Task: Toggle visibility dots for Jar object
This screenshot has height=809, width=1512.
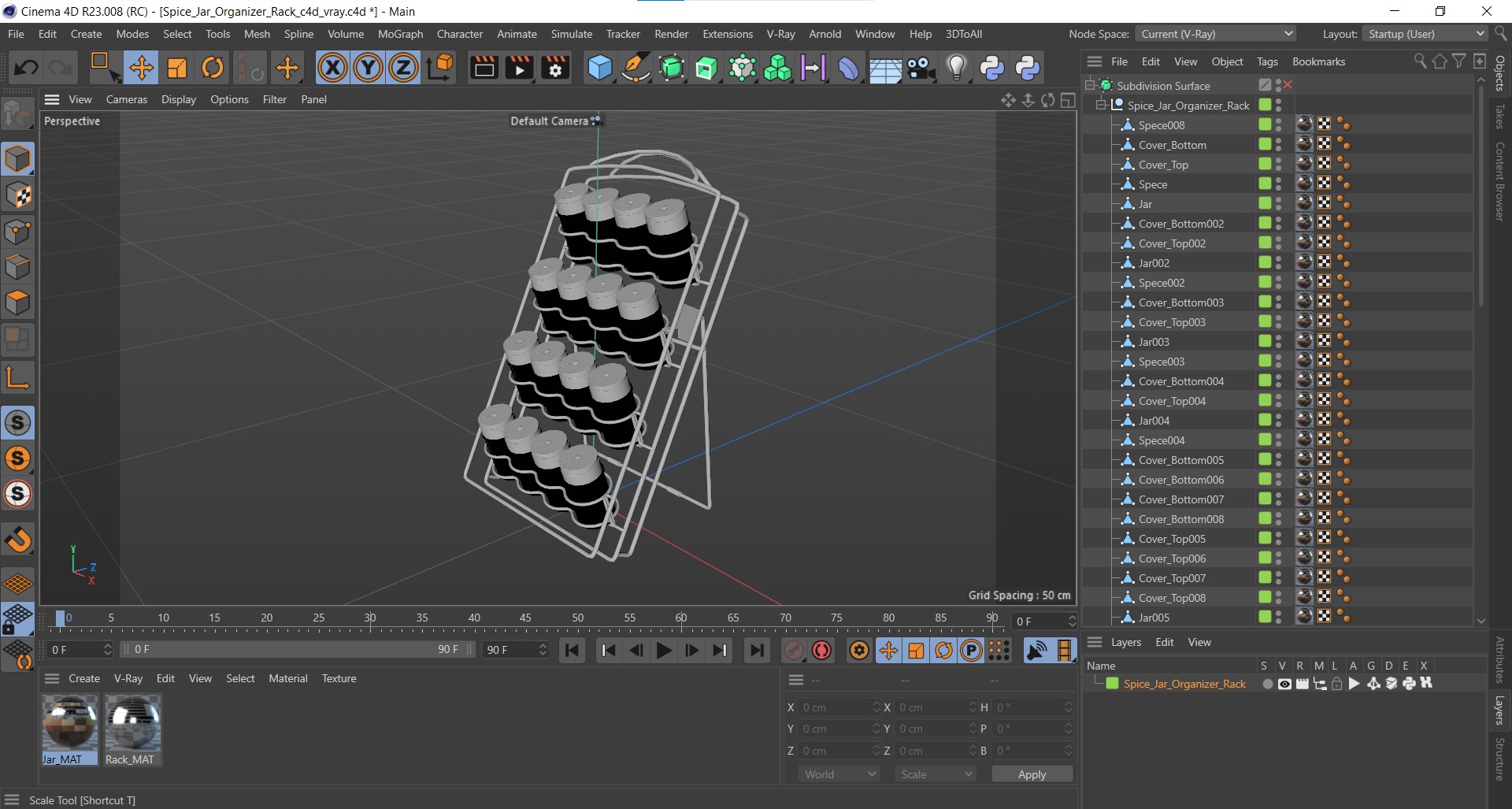Action: tap(1279, 204)
